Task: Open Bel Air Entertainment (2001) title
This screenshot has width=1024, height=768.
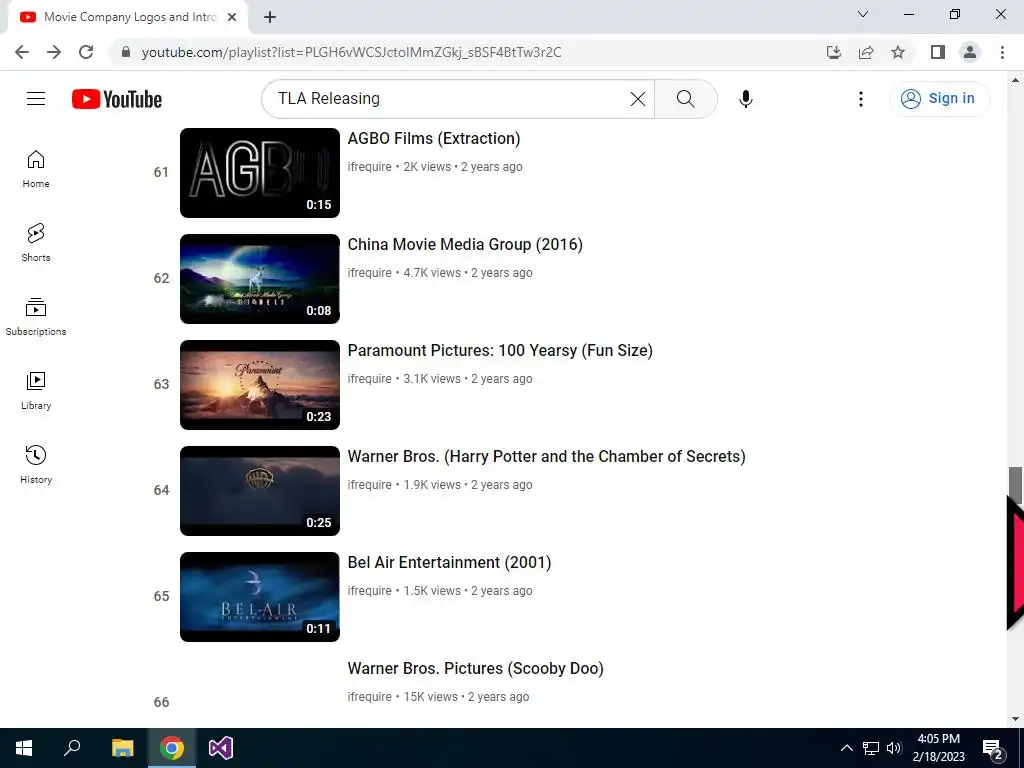Action: tap(449, 562)
